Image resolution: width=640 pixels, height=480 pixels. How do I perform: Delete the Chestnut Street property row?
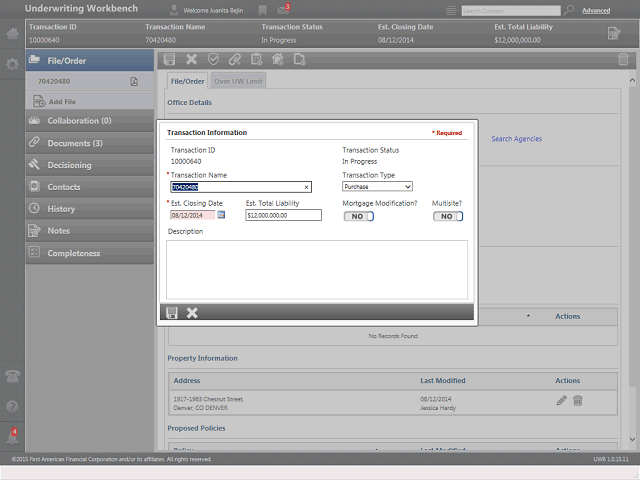(x=578, y=400)
